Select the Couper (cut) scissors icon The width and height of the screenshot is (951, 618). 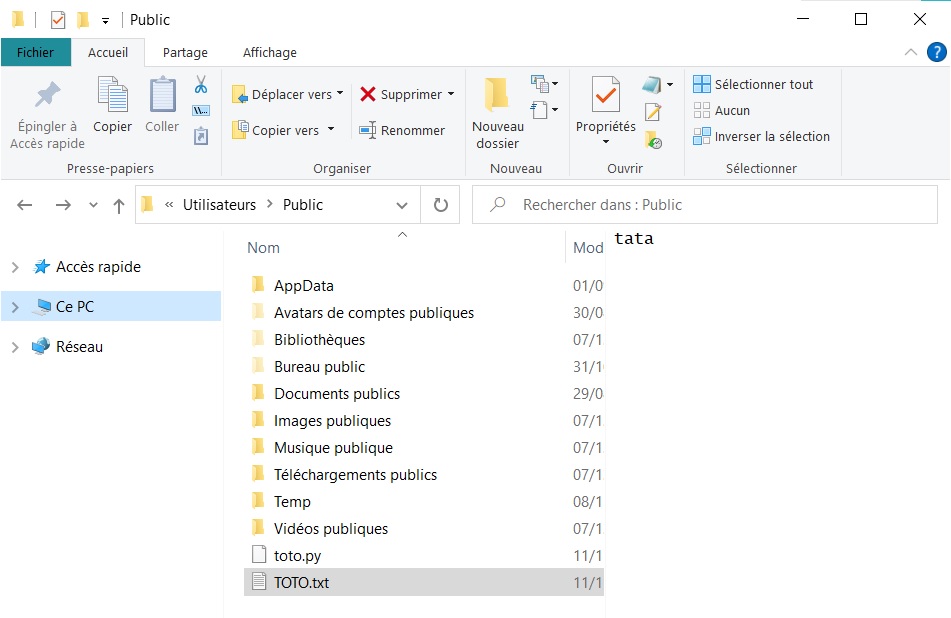(x=199, y=86)
